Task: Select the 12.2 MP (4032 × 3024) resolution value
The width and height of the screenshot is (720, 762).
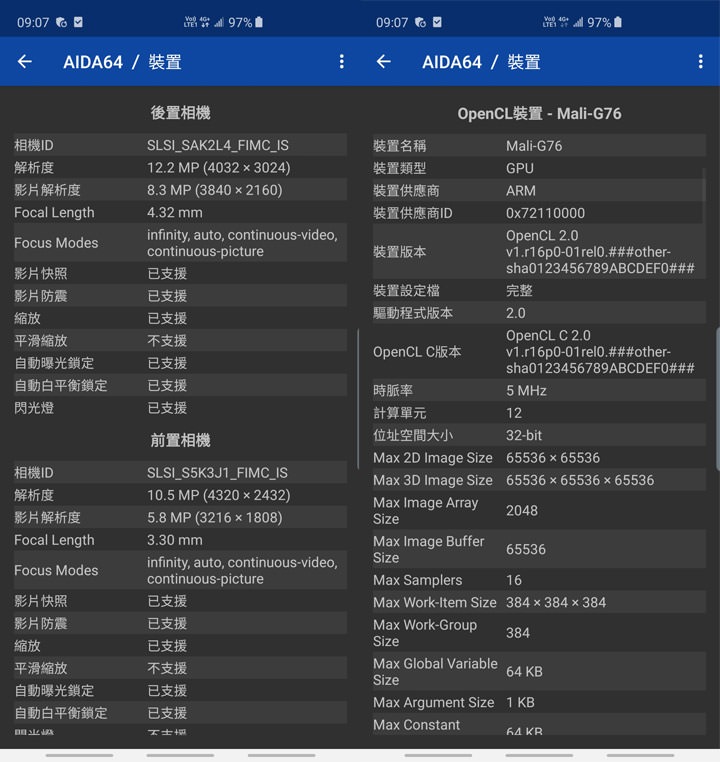Action: (x=219, y=168)
